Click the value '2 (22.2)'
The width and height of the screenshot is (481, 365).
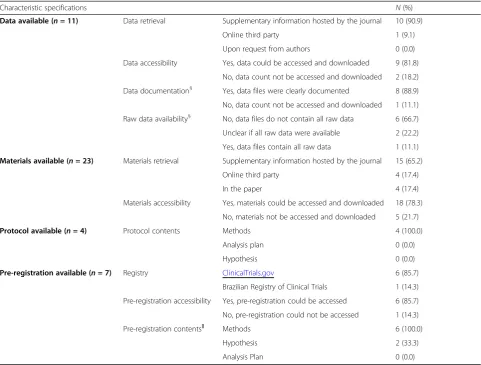[407, 133]
